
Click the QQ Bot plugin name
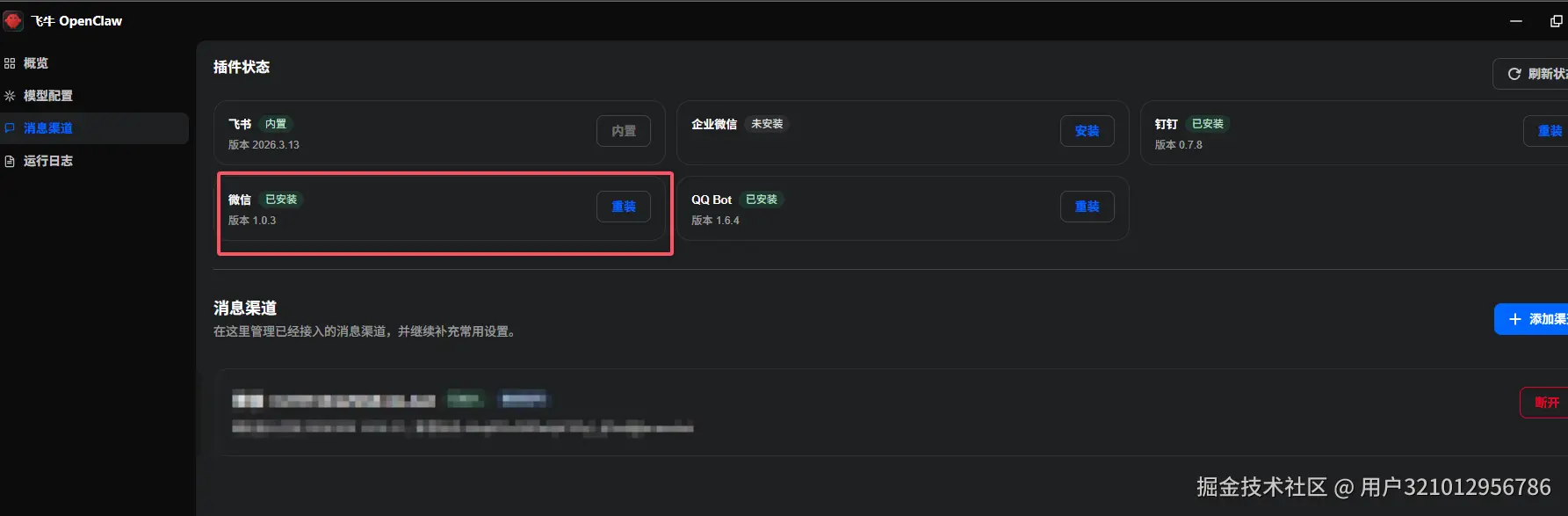712,200
